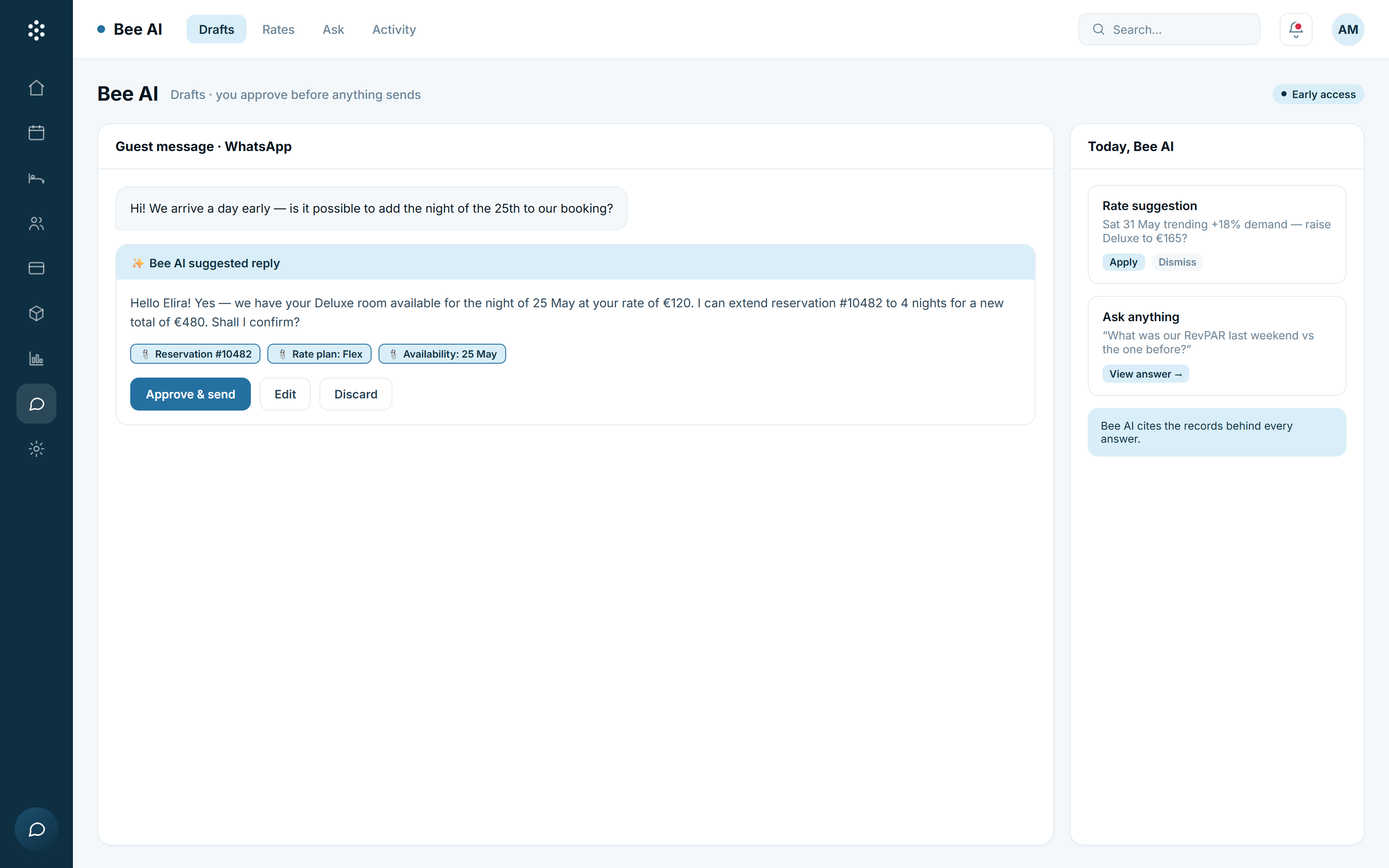This screenshot has width=1389, height=868.
Task: Switch to the Activity tab
Action: point(394,29)
